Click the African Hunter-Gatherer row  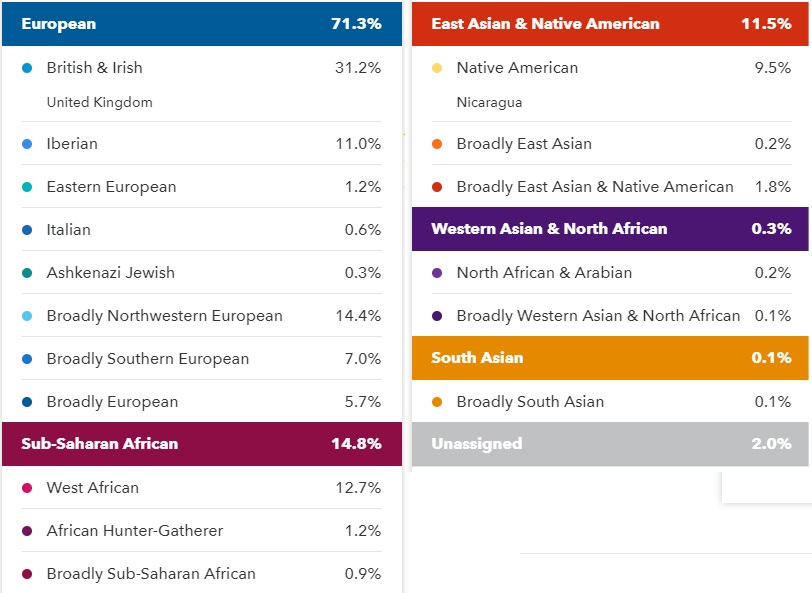click(202, 530)
